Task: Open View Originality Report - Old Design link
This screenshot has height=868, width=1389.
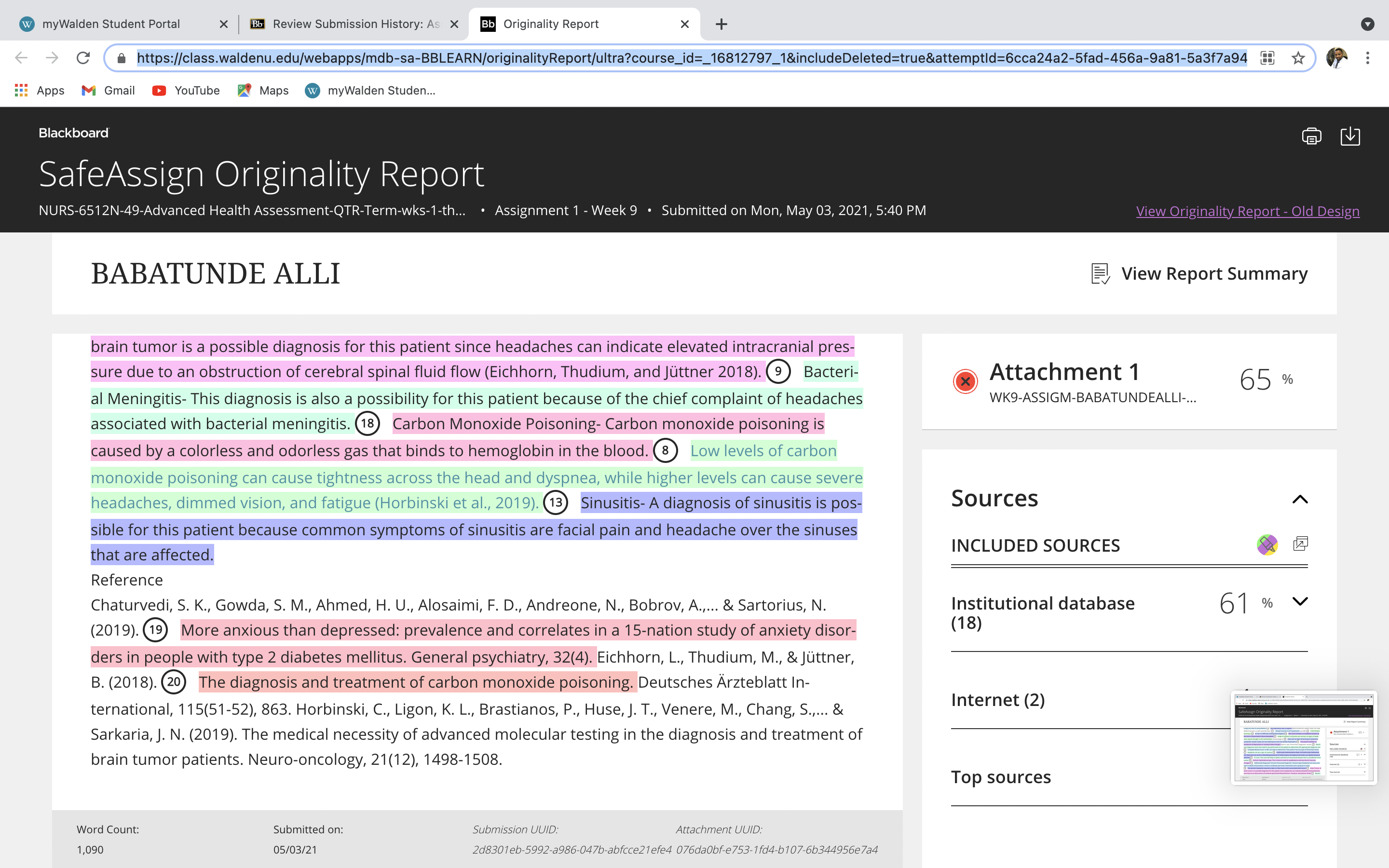Action: [1247, 211]
